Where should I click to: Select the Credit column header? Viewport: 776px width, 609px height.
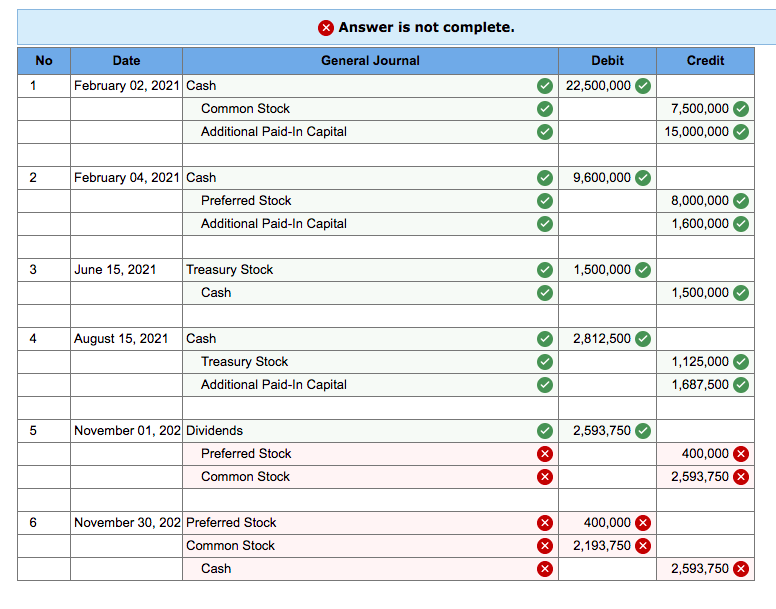click(705, 61)
